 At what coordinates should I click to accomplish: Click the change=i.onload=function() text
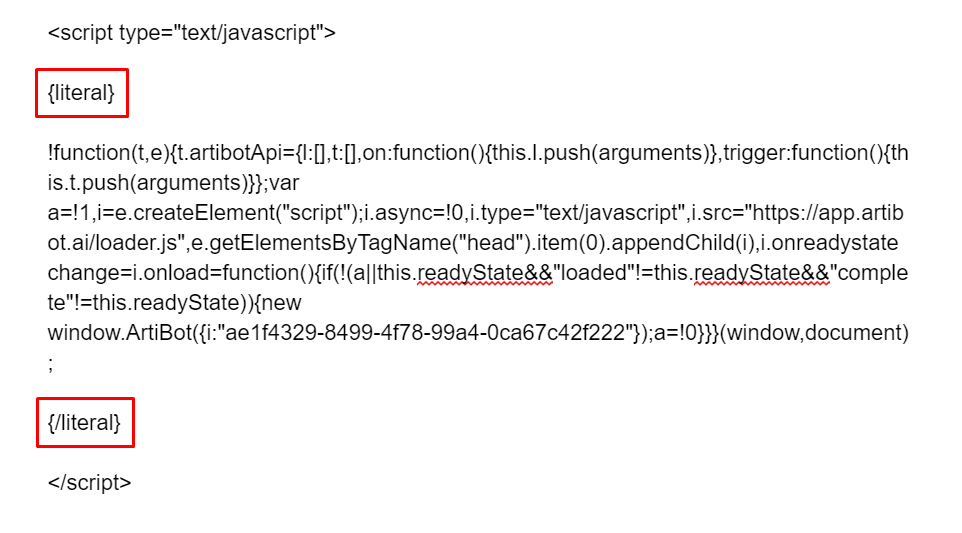click(181, 273)
